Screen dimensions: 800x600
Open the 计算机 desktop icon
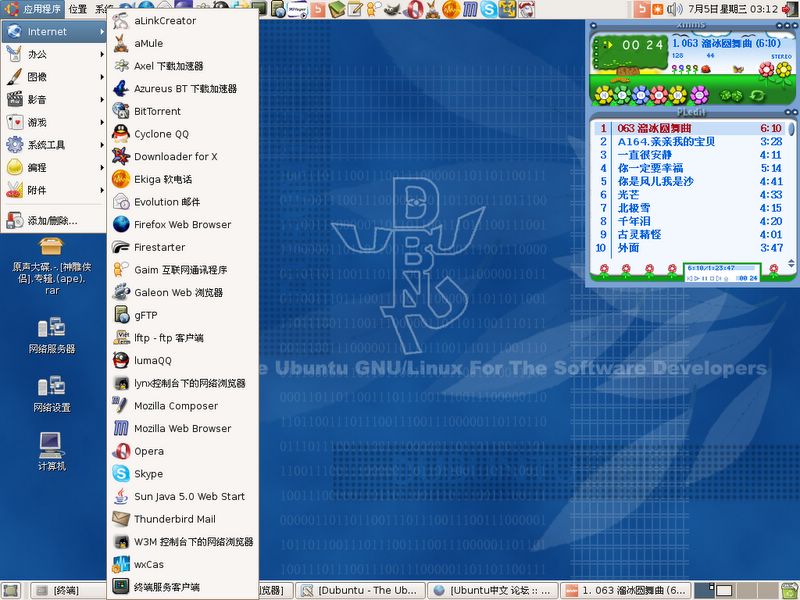pyautogui.click(x=52, y=452)
